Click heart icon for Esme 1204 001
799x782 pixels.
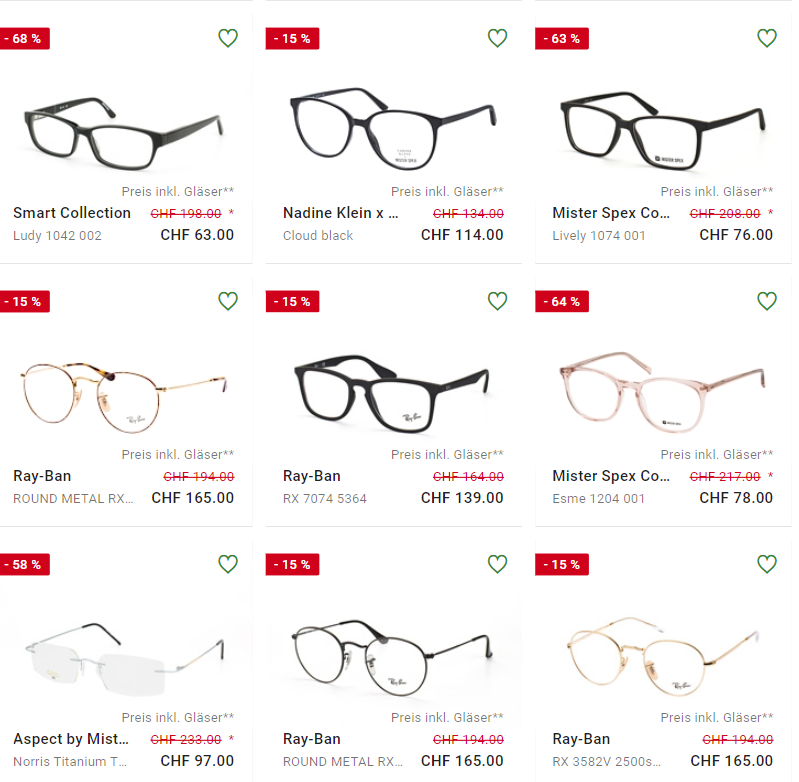tap(767, 301)
